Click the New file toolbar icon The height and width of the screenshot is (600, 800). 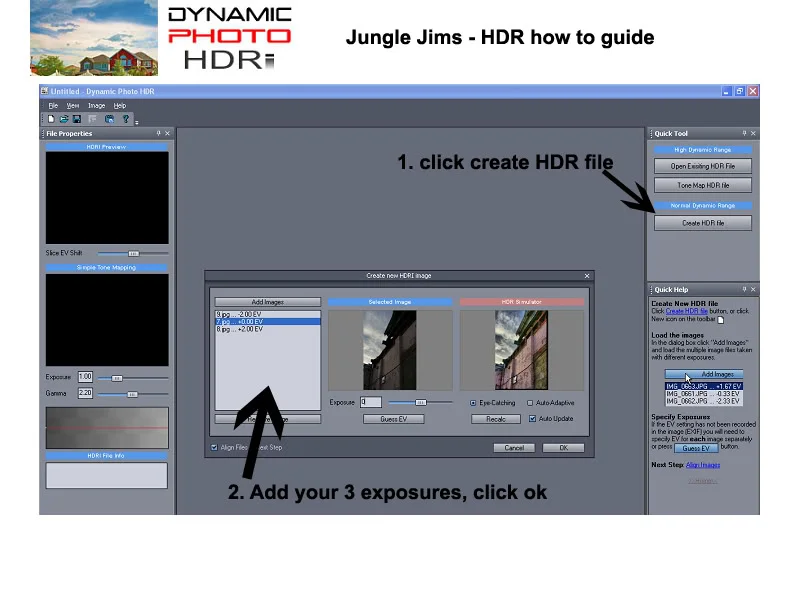click(51, 119)
